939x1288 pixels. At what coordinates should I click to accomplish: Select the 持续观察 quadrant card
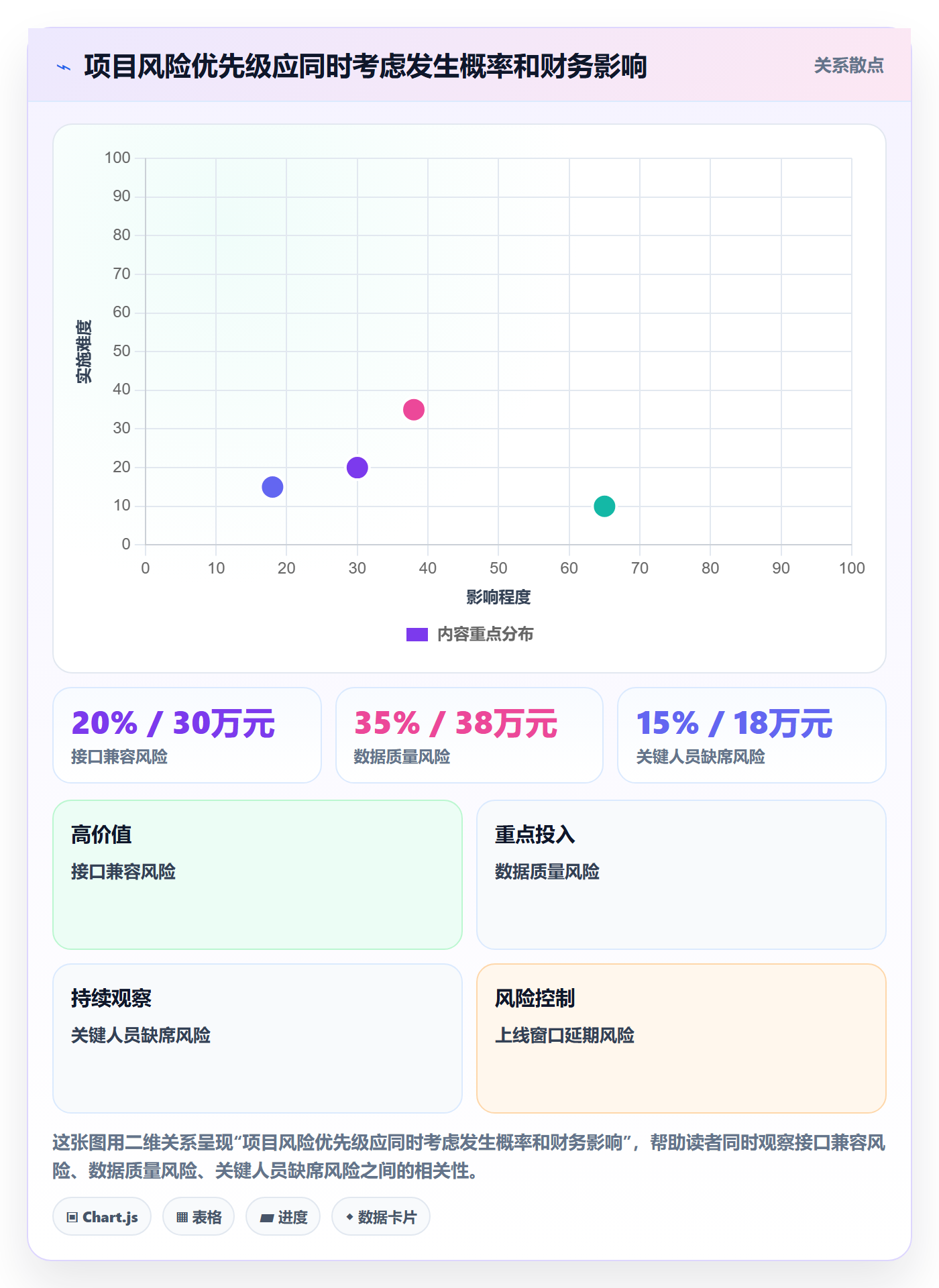pyautogui.click(x=258, y=1038)
